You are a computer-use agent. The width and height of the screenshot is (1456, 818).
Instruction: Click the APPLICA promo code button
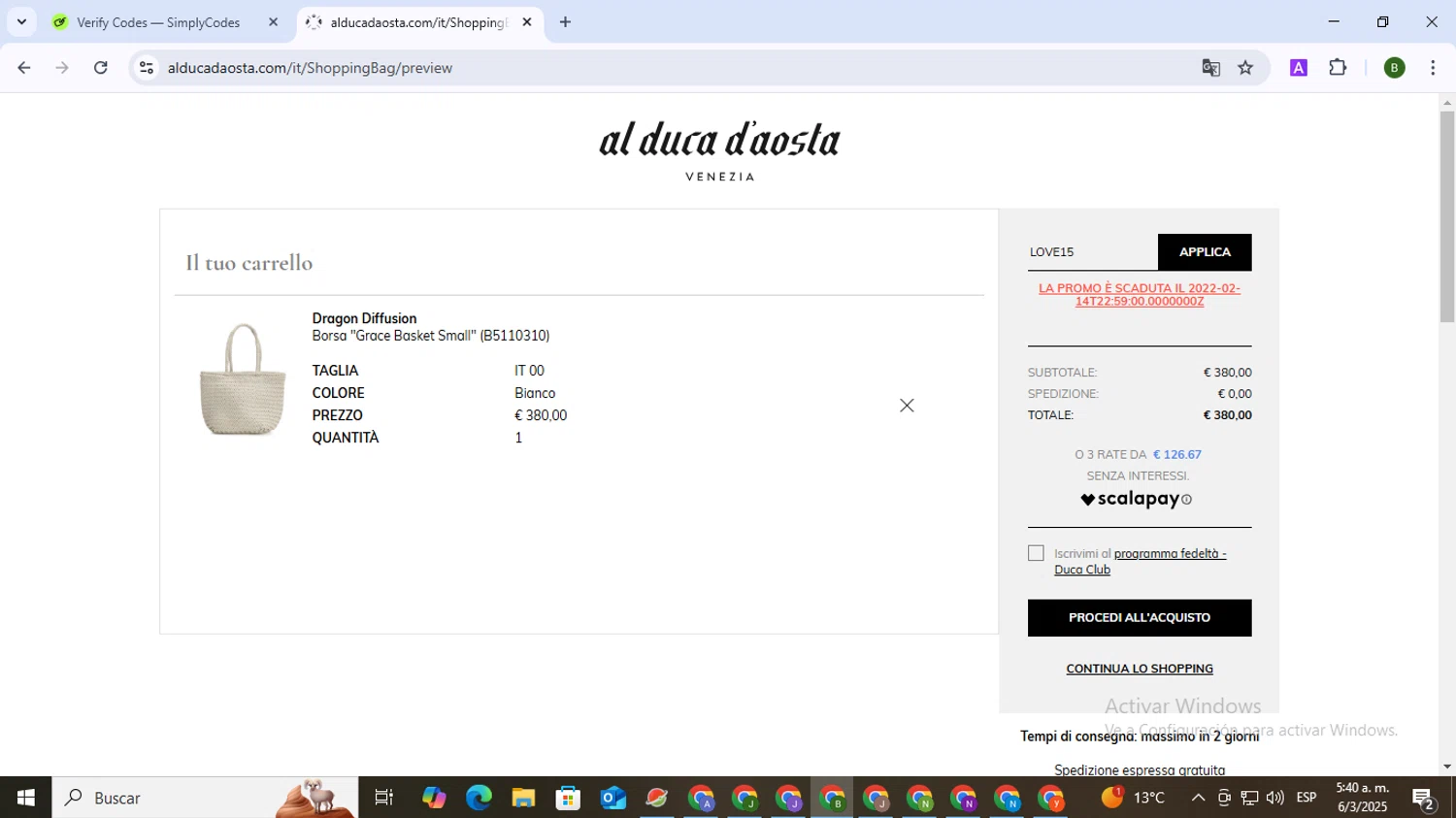click(x=1205, y=252)
